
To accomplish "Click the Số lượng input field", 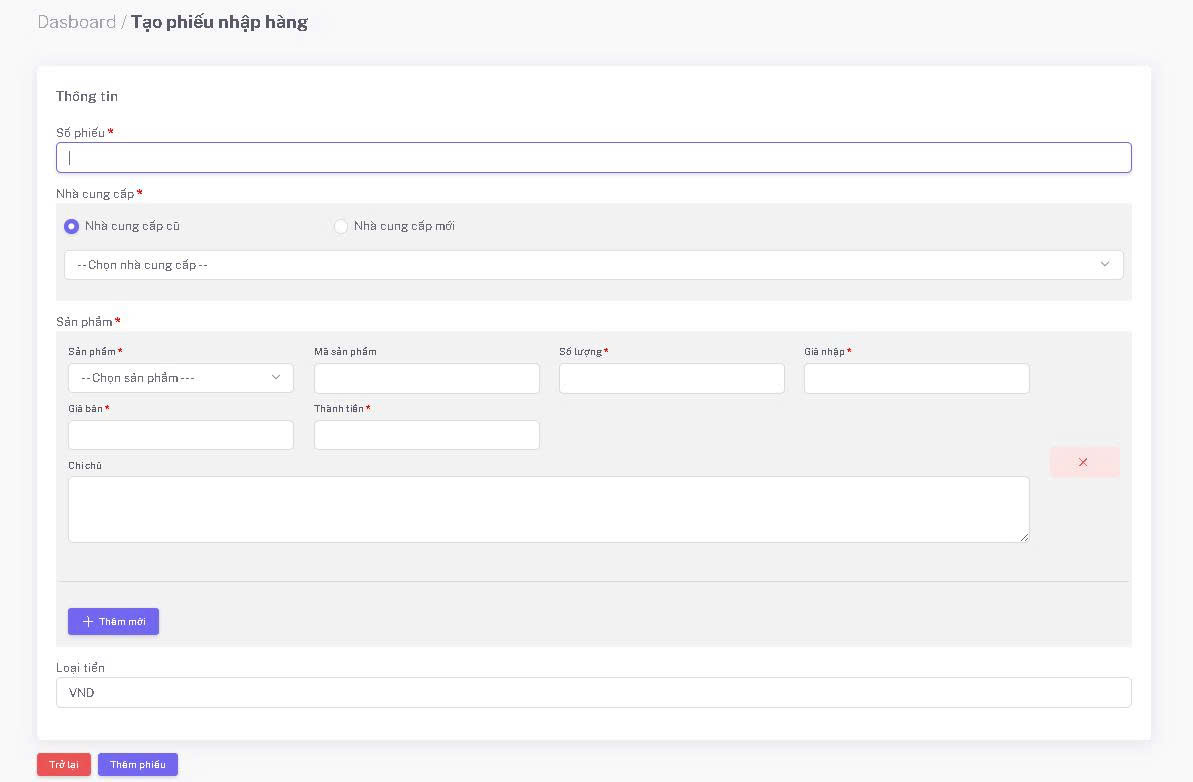I will coord(671,379).
